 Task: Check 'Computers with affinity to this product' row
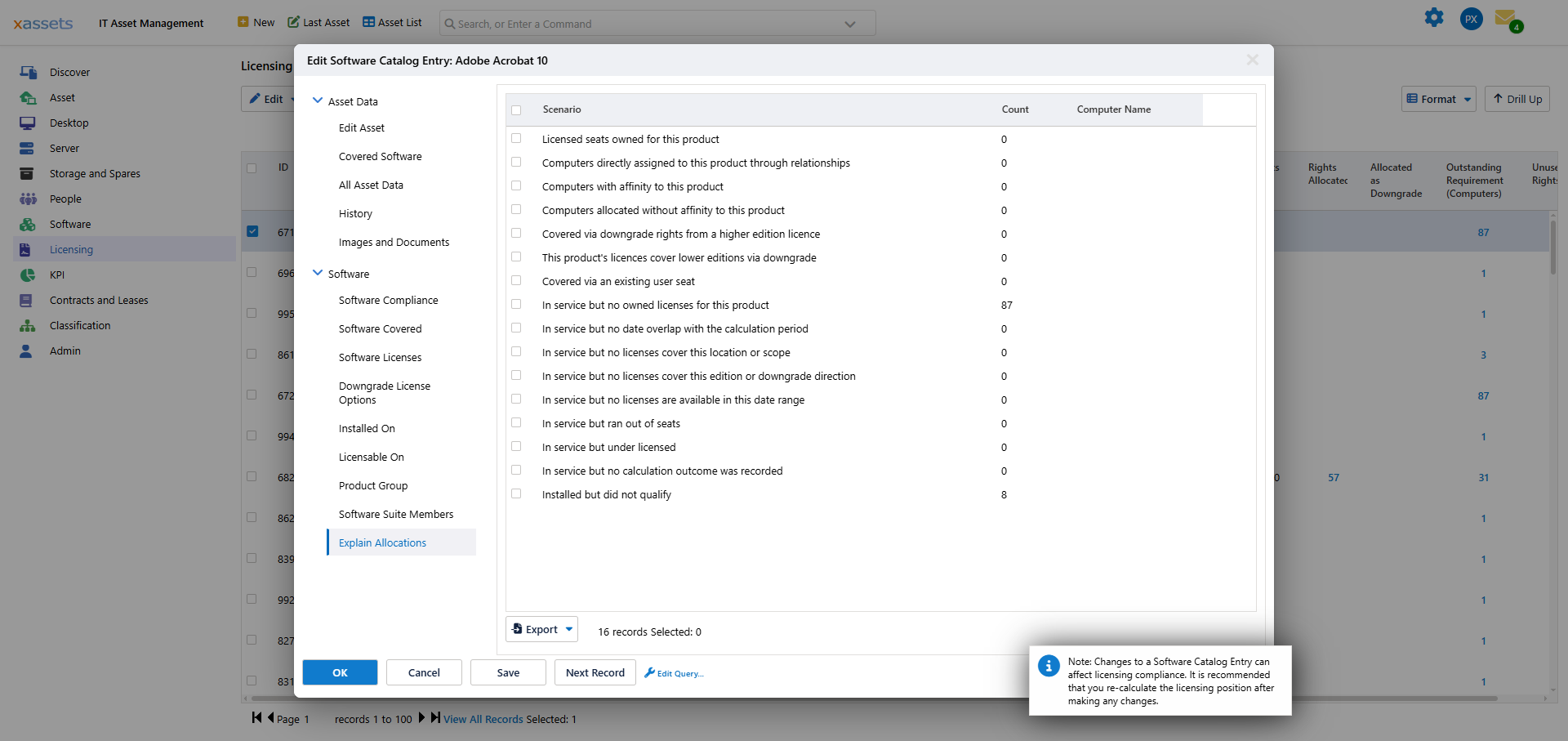pos(516,186)
